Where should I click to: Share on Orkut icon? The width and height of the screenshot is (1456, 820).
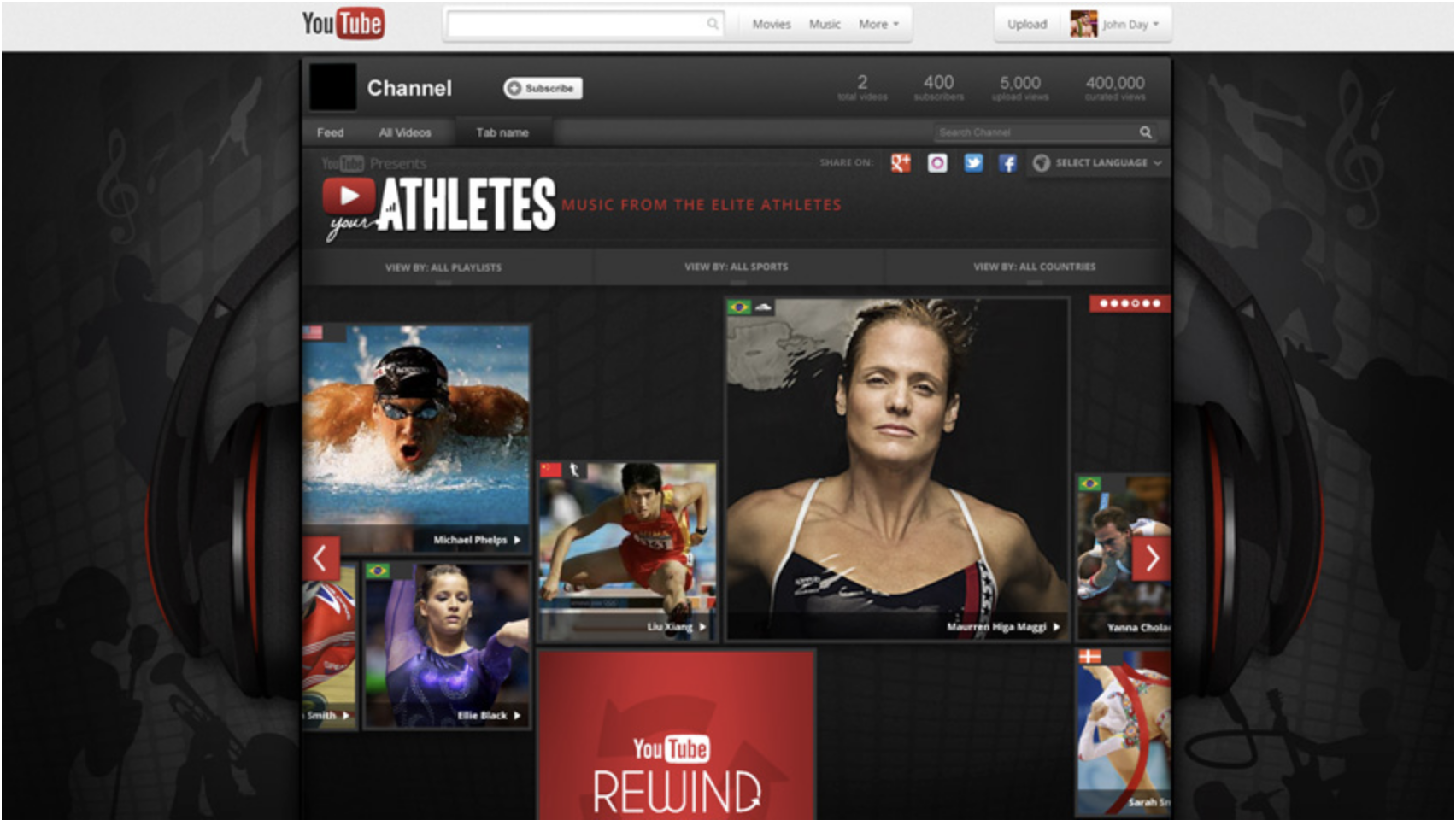coord(937,162)
